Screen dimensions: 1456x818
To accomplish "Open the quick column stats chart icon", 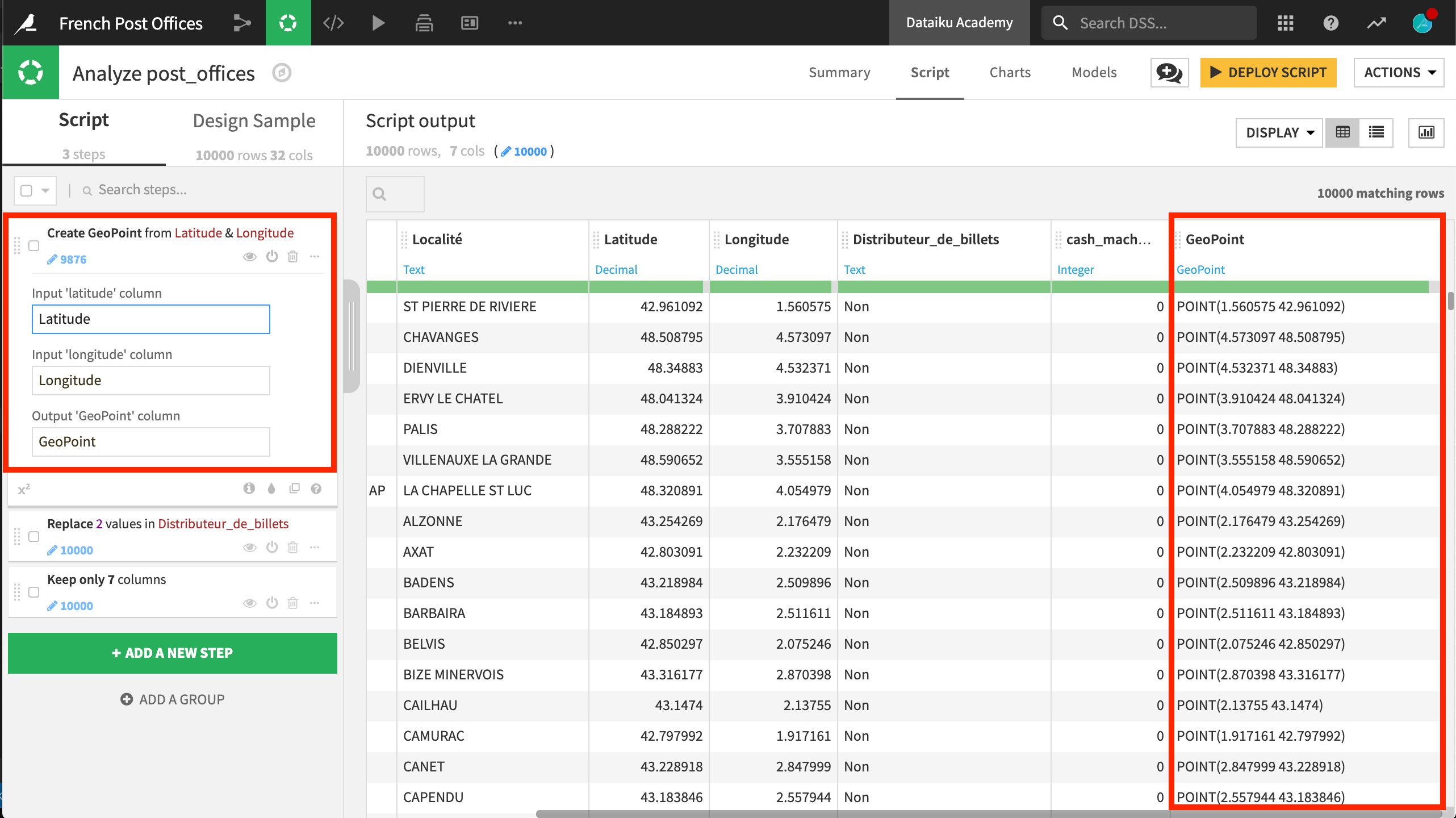I will 1426,132.
